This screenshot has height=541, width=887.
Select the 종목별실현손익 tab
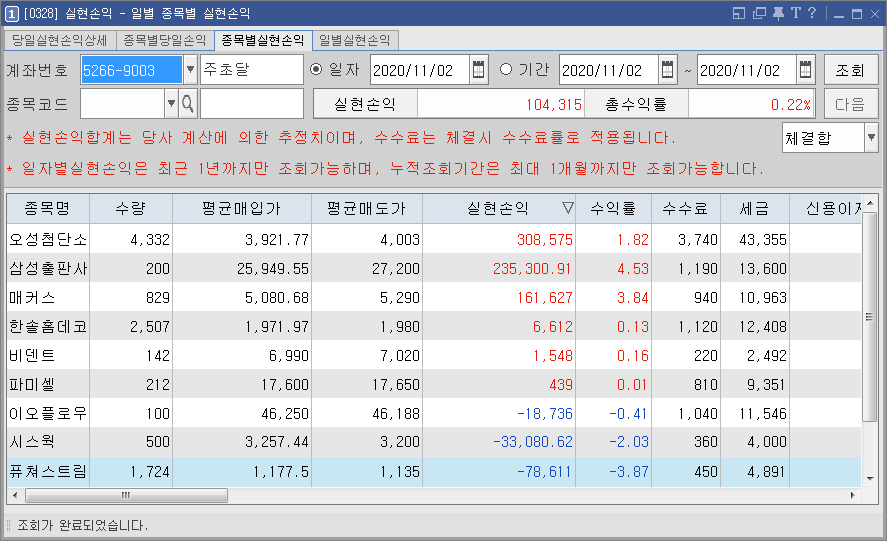pos(263,40)
